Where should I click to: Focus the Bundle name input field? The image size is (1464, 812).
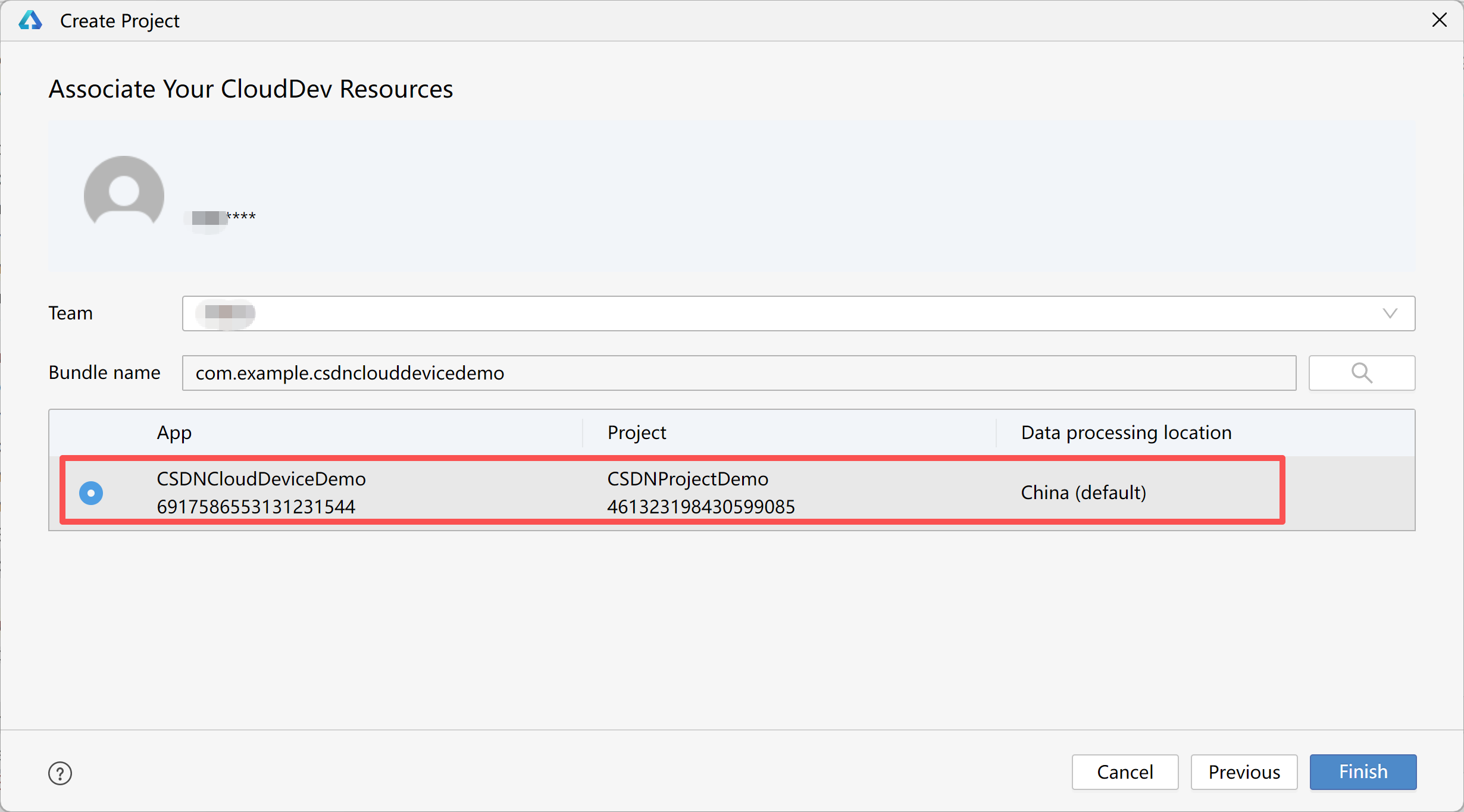739,373
